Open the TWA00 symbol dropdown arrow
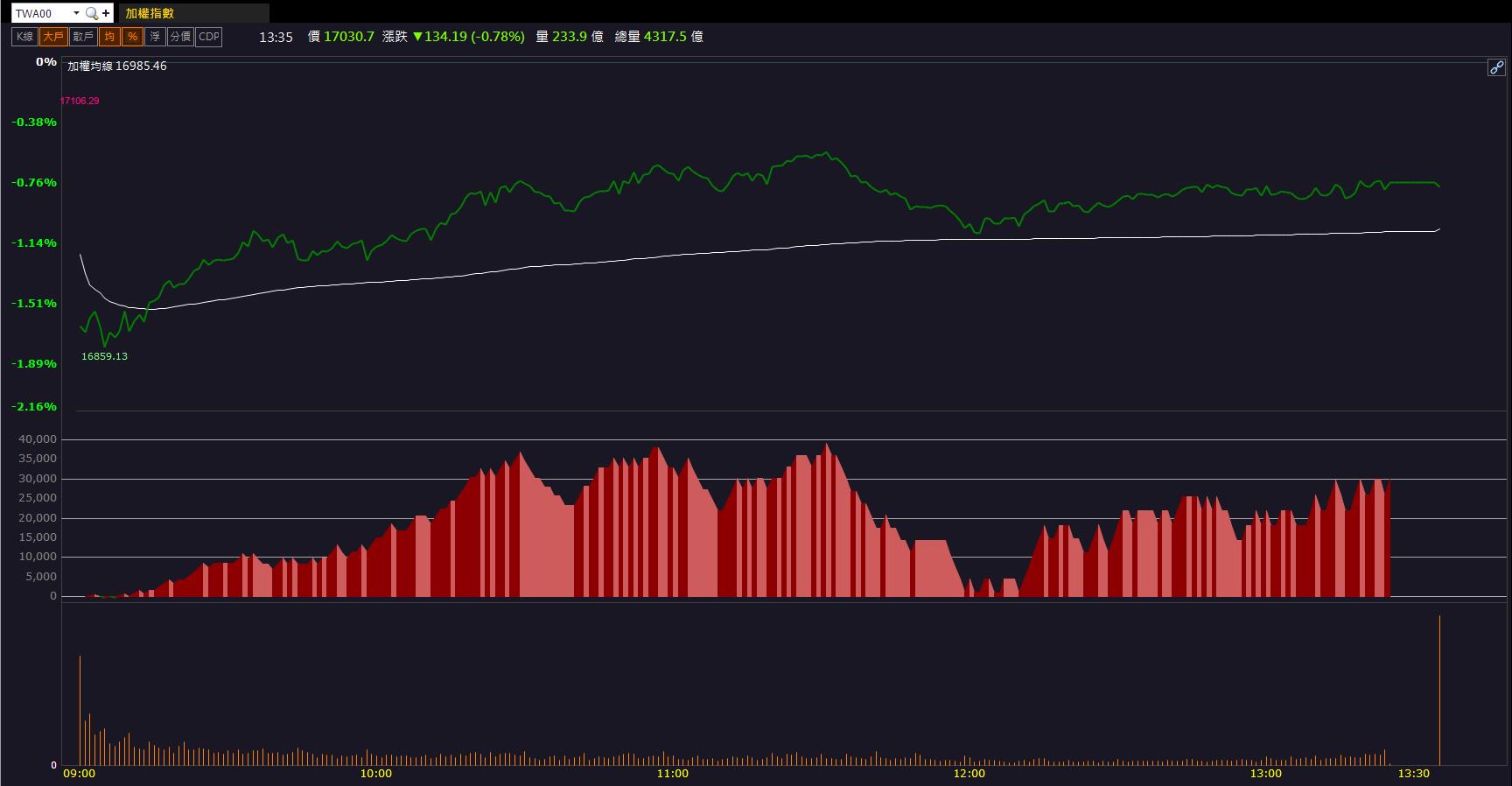The image size is (1512, 786). pyautogui.click(x=76, y=13)
